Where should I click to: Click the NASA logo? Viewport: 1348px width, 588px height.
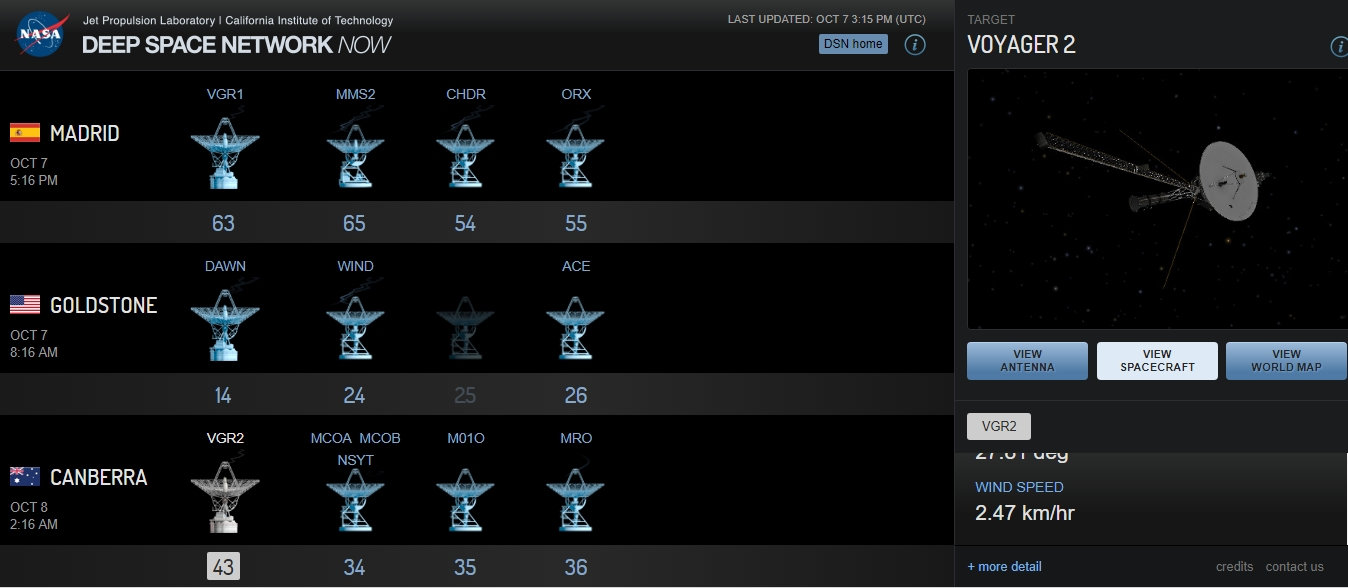(x=42, y=34)
